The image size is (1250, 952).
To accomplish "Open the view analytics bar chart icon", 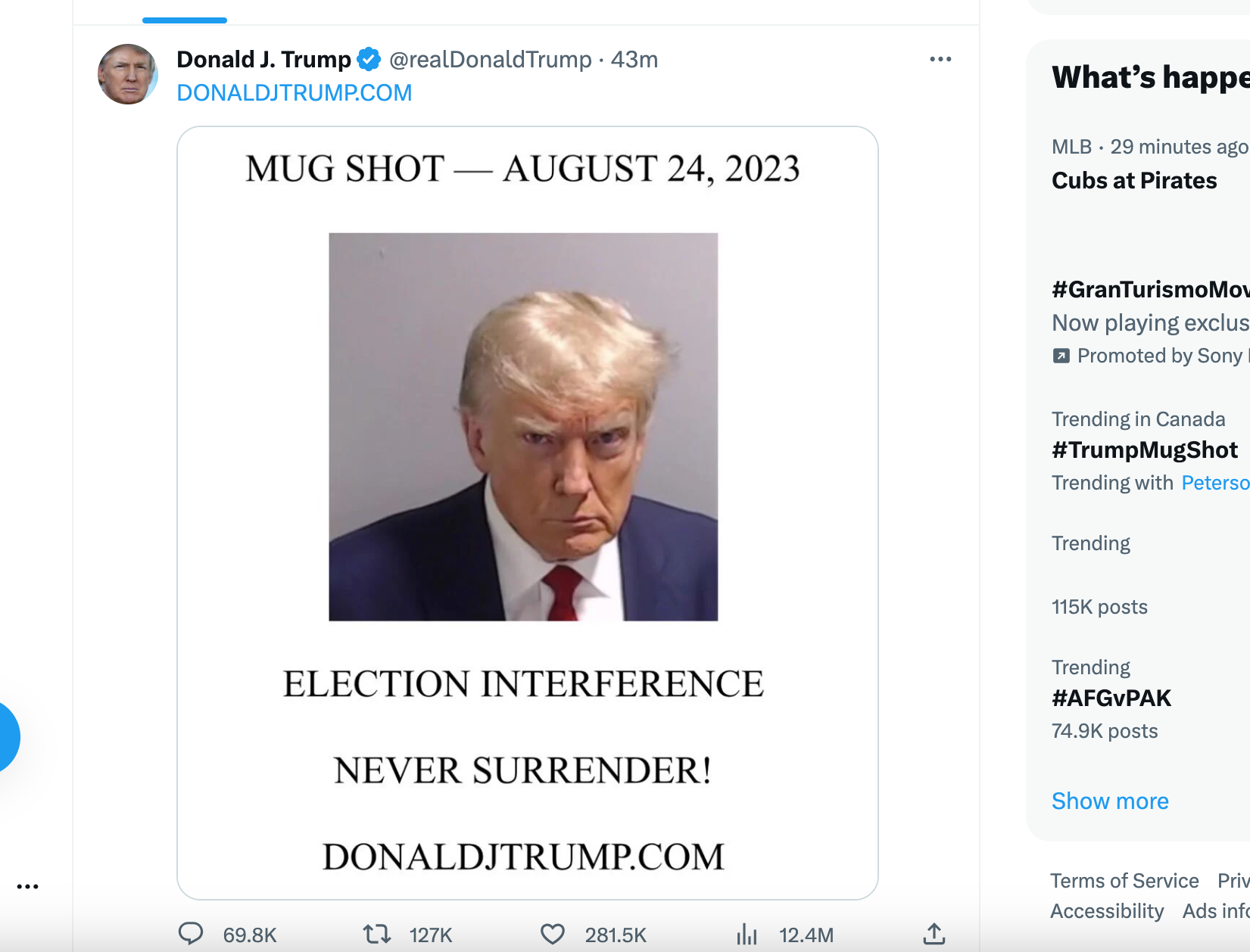I will pyautogui.click(x=747, y=934).
